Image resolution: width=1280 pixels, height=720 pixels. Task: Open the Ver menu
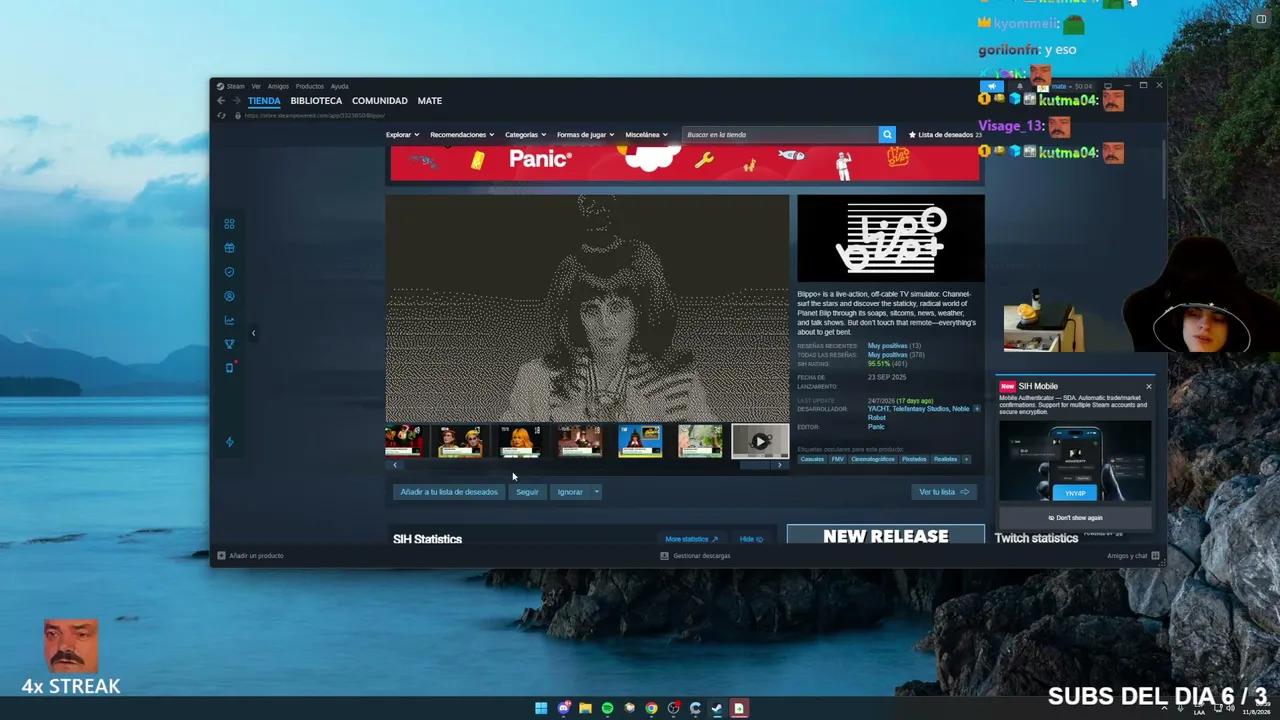coord(256,86)
